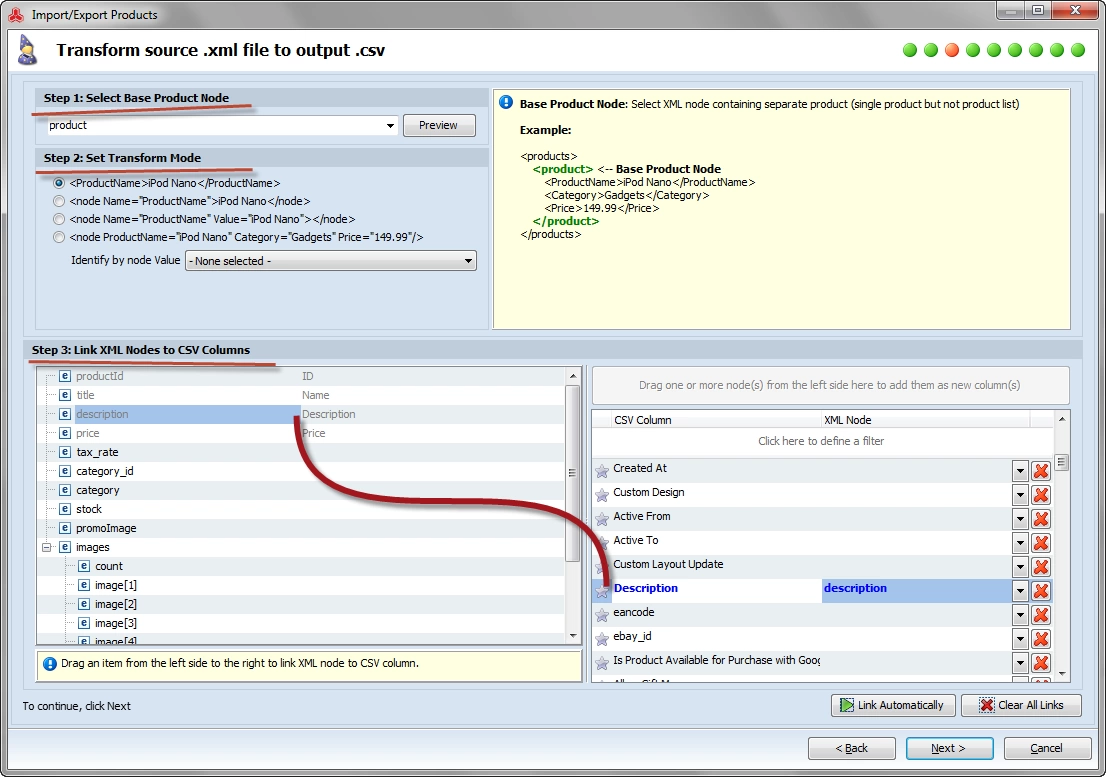Select the node Name and Value attribute mode

tap(59, 219)
